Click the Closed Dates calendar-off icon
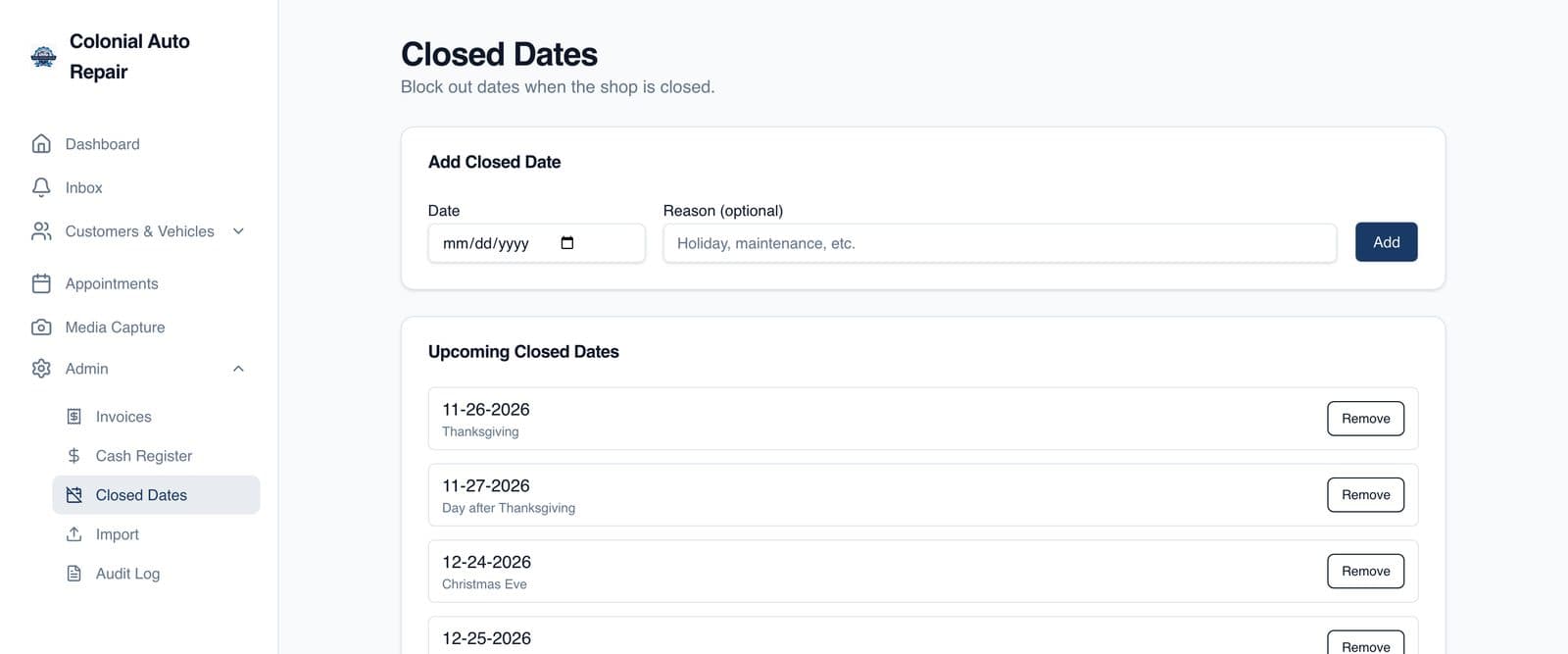 (x=73, y=495)
